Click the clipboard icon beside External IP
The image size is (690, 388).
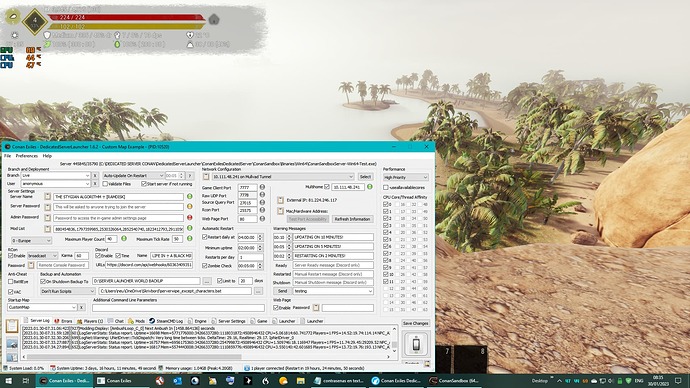[x=280, y=200]
